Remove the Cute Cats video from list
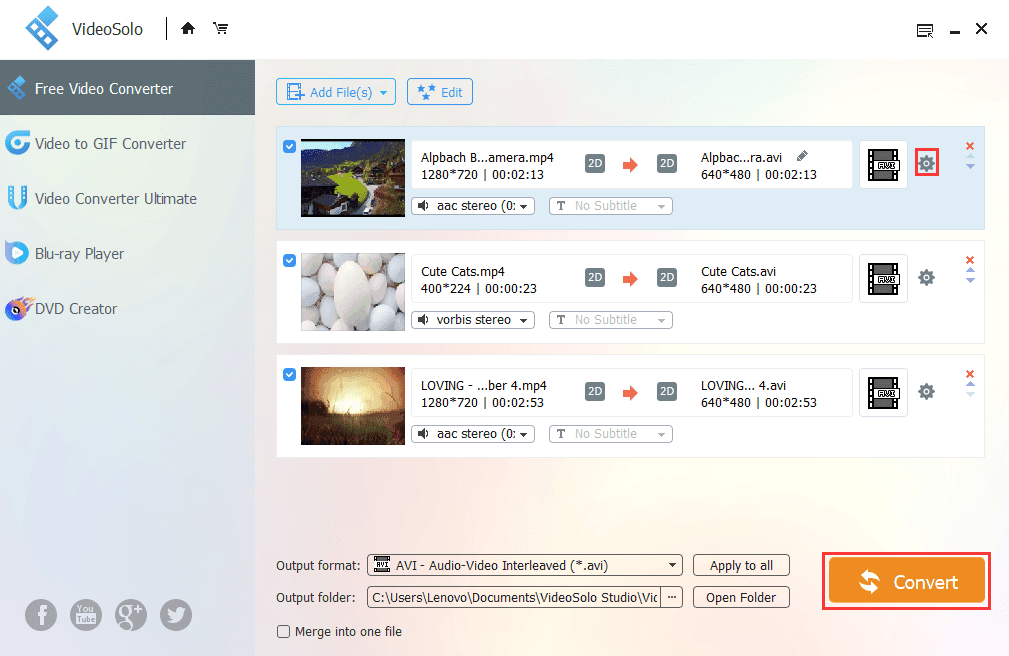Screen dimensions: 1009x656 [970, 260]
